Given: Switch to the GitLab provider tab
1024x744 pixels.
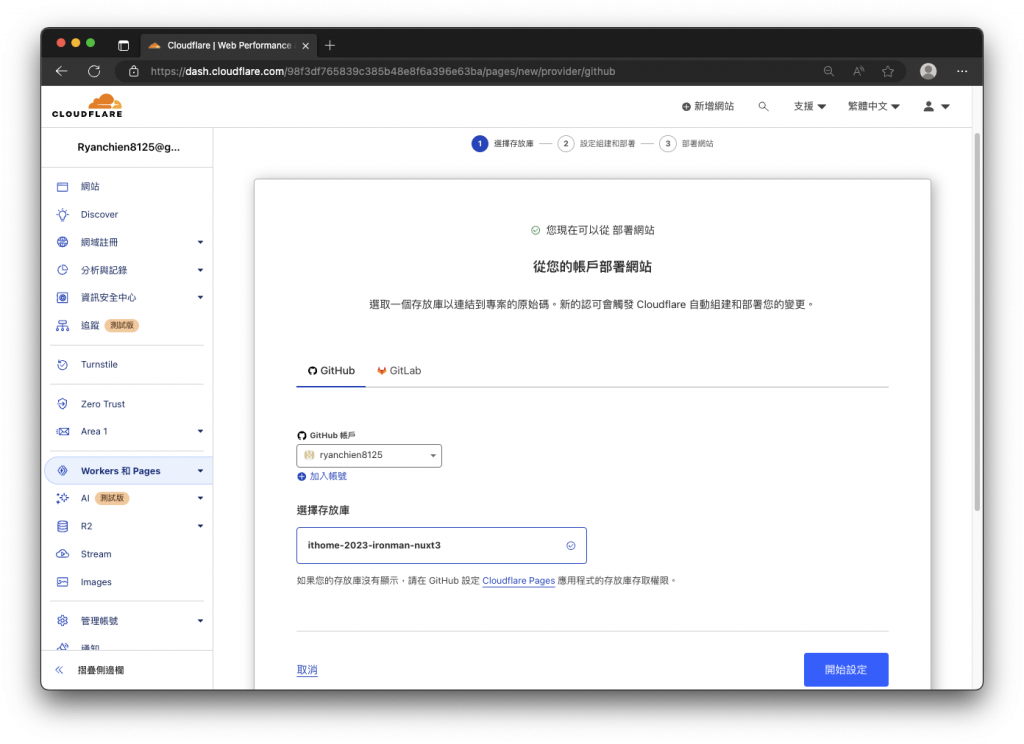Looking at the screenshot, I should pyautogui.click(x=399, y=370).
